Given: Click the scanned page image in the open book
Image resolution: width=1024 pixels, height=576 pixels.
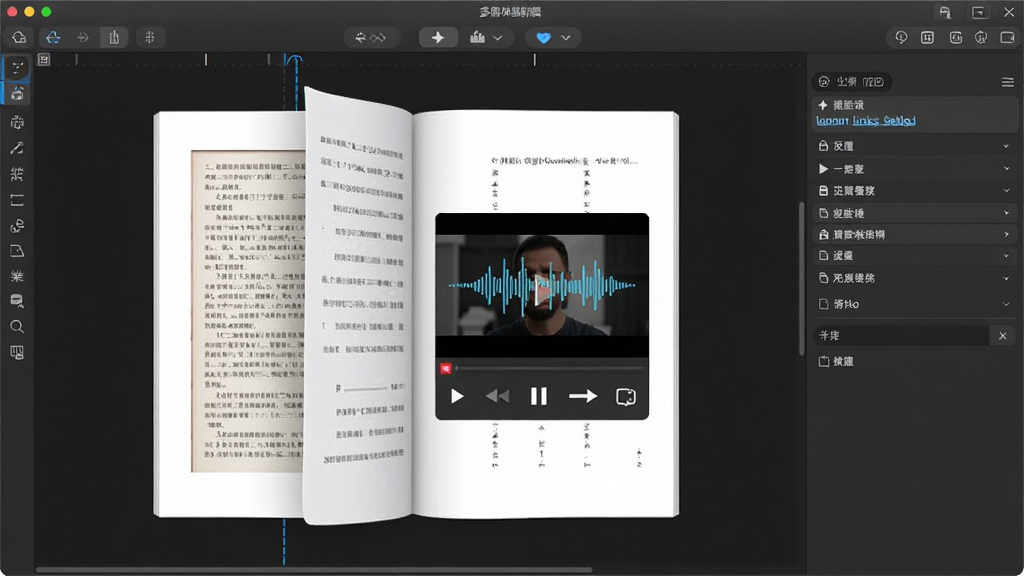Looking at the screenshot, I should (x=248, y=311).
